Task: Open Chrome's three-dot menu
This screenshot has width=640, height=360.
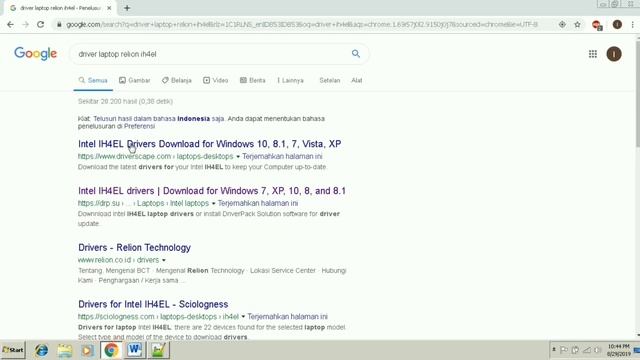Action: (x=632, y=24)
